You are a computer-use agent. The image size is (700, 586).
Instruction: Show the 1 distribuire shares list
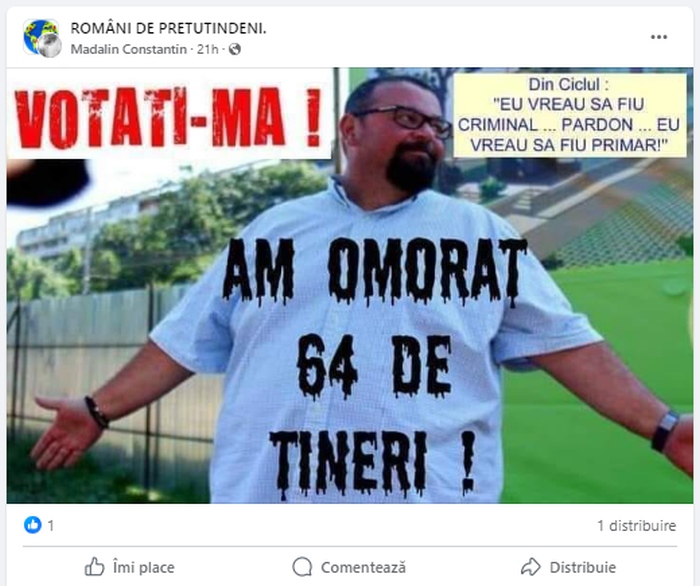(637, 525)
